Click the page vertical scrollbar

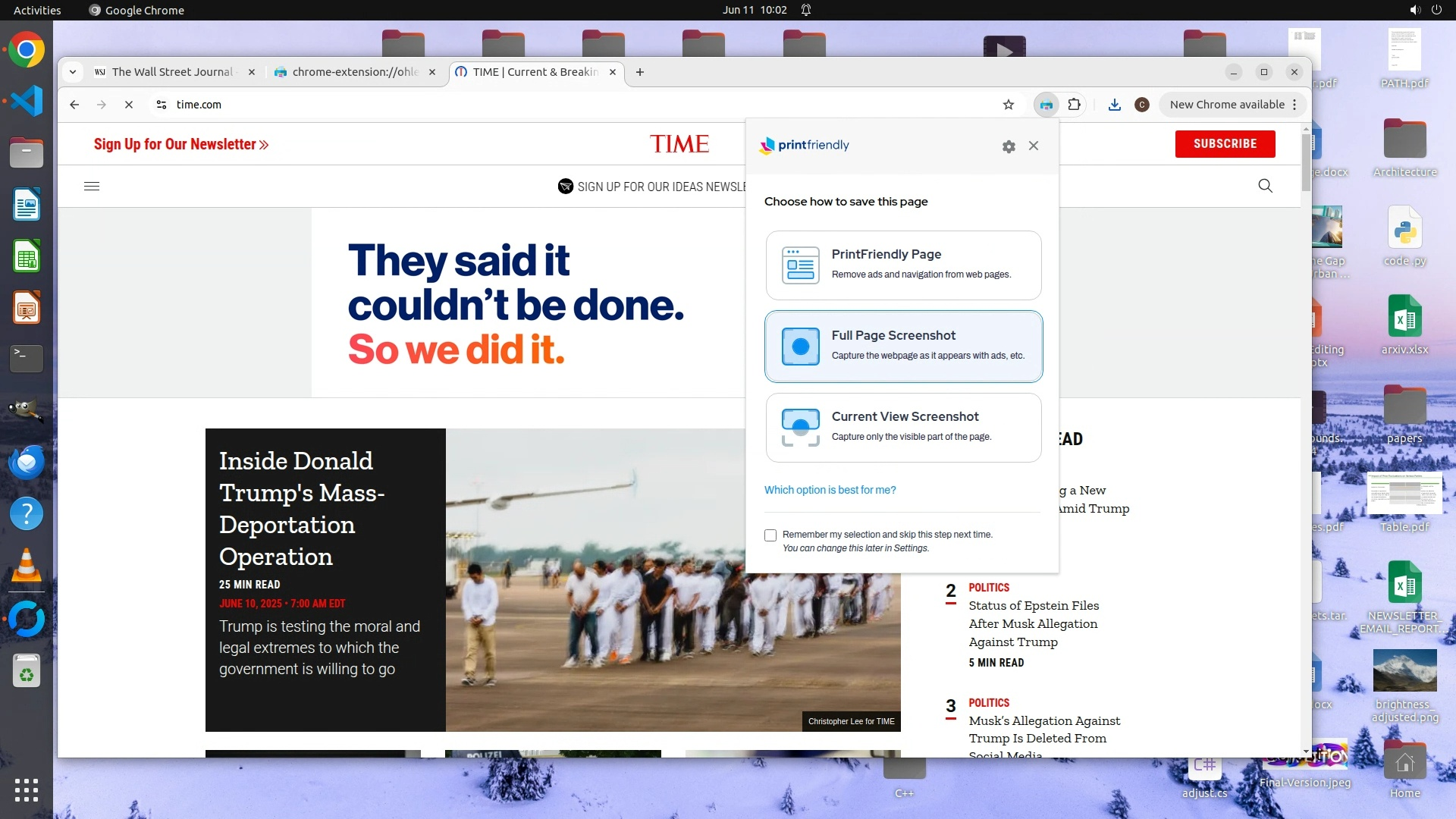(1306, 163)
